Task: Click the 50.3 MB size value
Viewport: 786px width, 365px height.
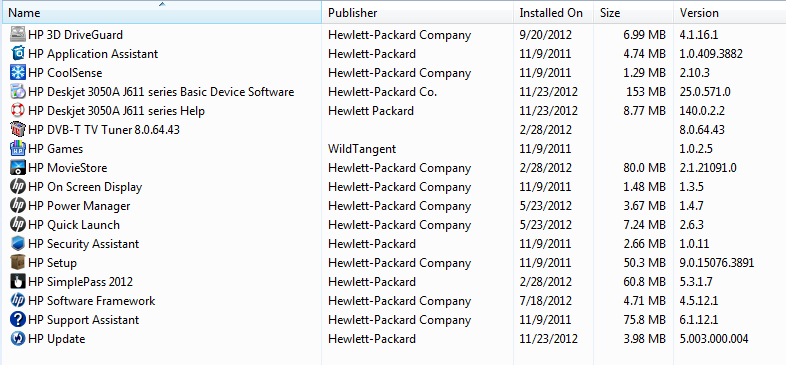Action: tap(645, 263)
